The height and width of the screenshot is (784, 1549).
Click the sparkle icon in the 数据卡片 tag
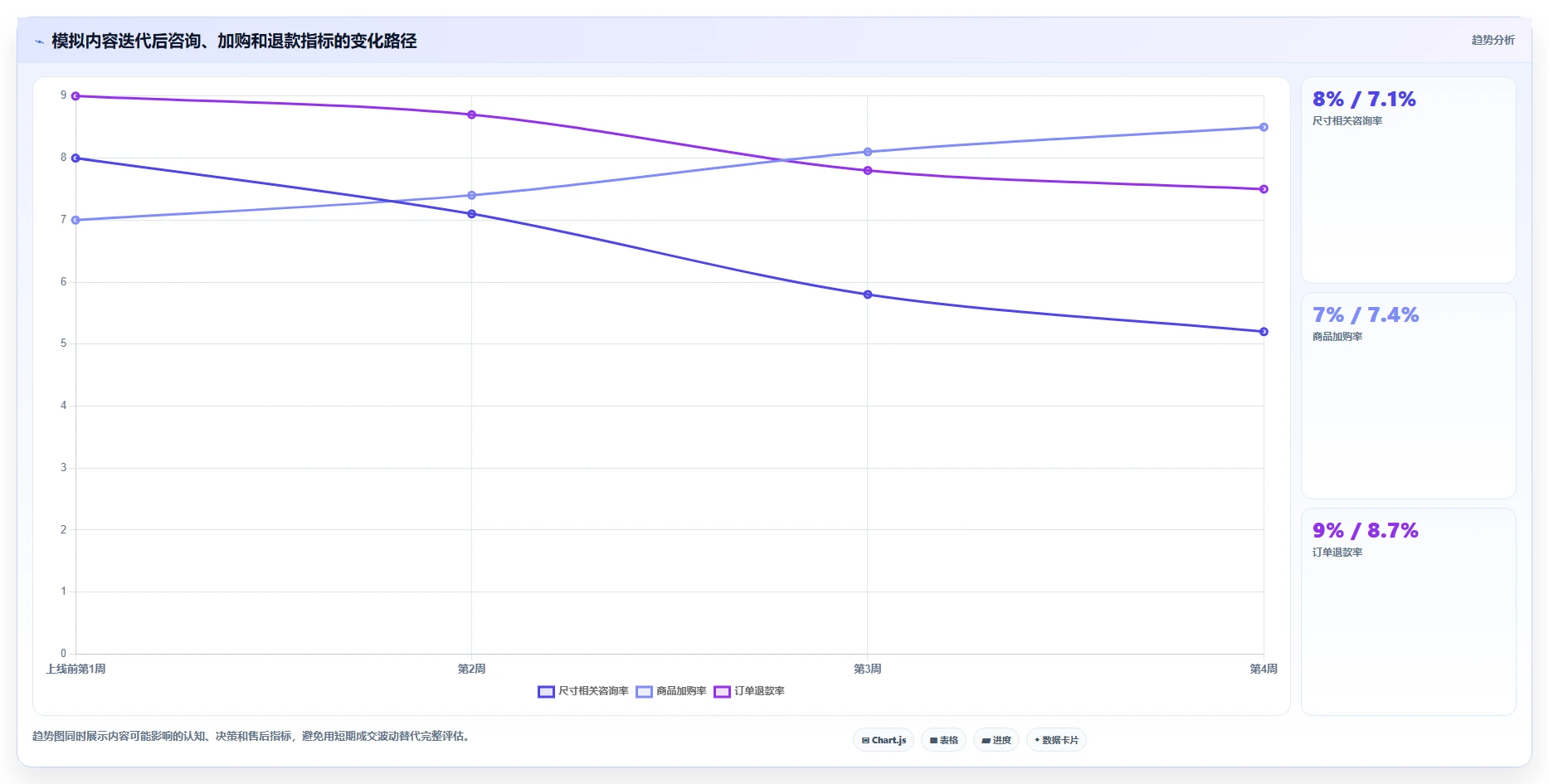pos(1037,740)
